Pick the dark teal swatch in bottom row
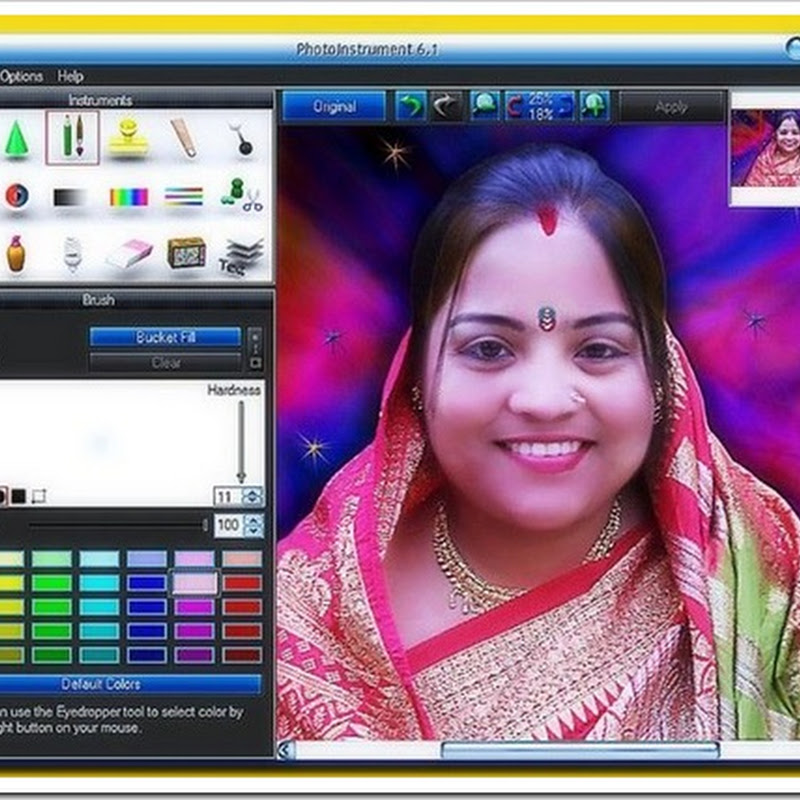 (x=99, y=655)
